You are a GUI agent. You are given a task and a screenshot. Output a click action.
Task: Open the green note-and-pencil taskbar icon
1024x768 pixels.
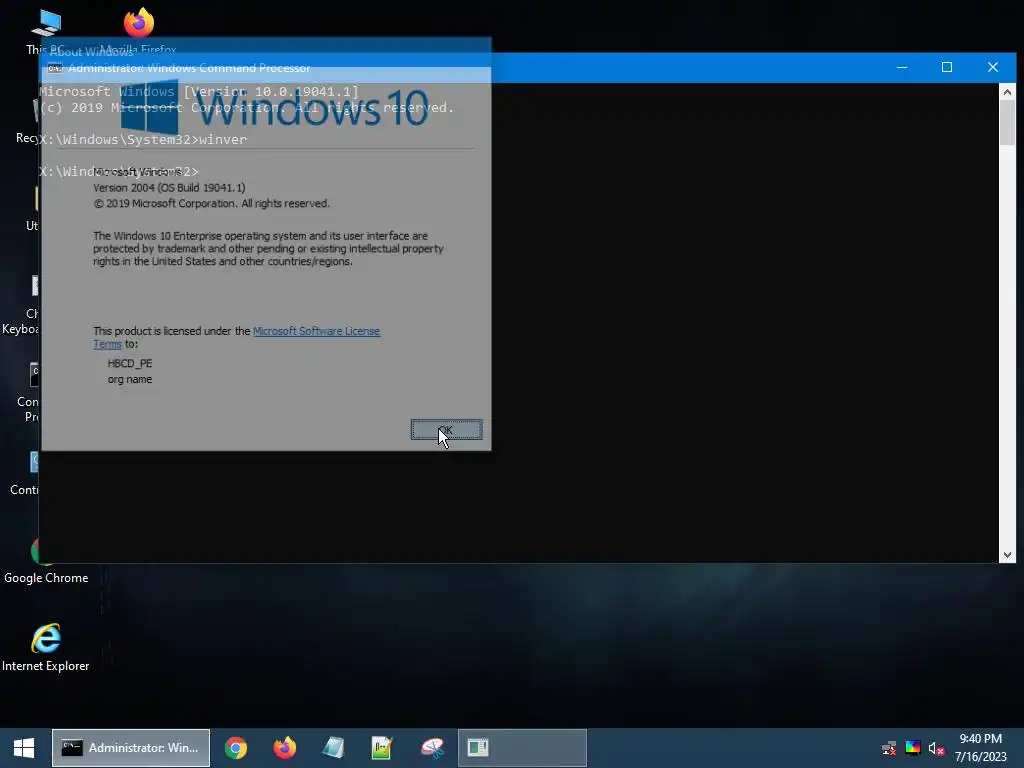[382, 748]
